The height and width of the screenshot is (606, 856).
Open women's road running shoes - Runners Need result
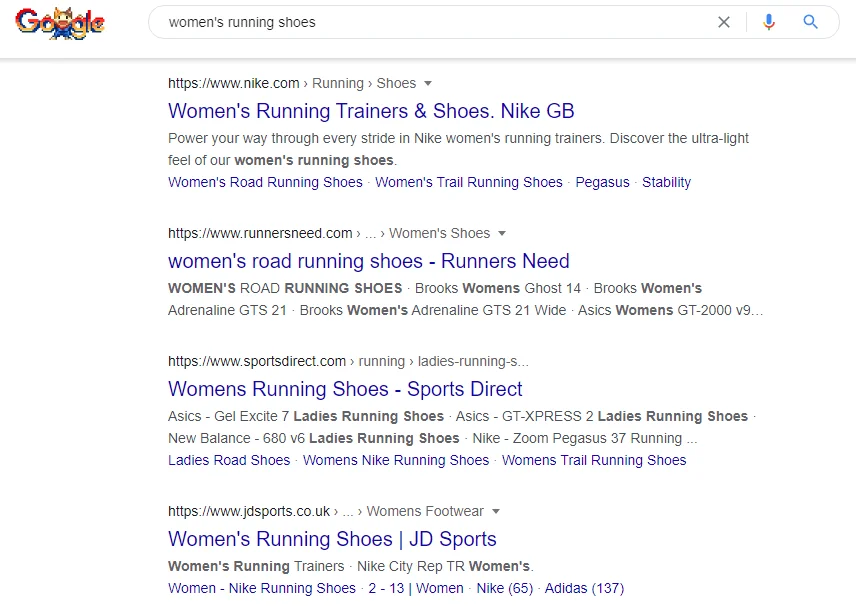pos(368,261)
